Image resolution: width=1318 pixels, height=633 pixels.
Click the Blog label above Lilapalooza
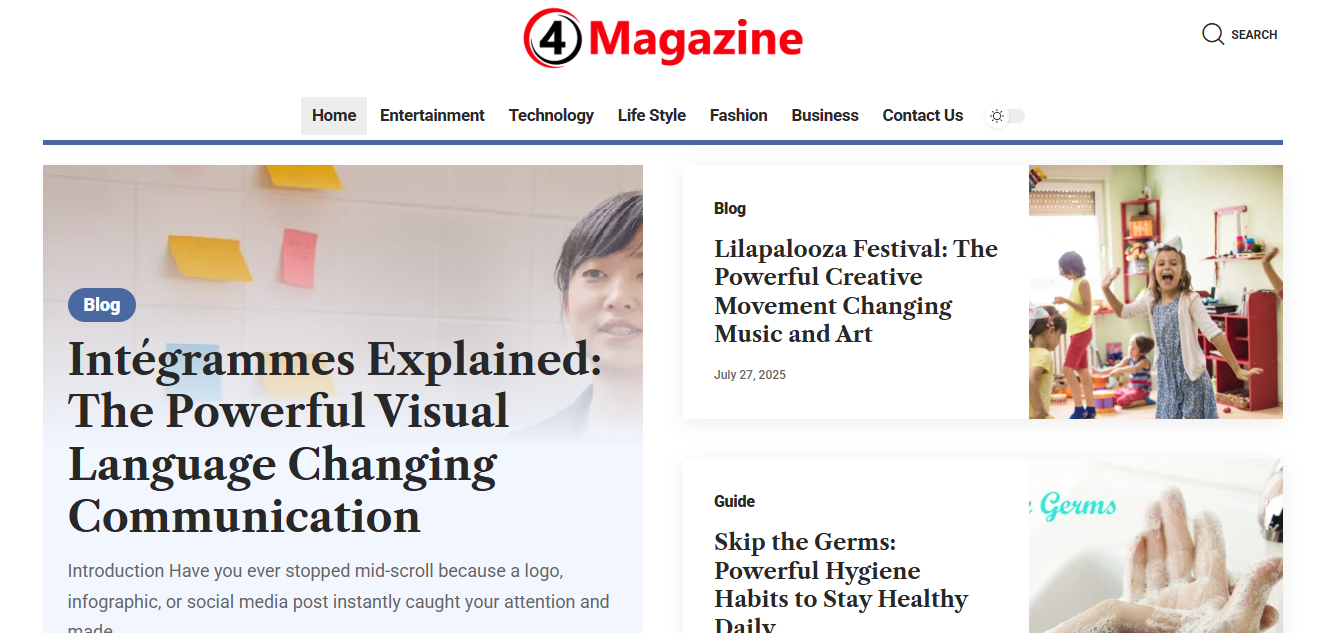pyautogui.click(x=730, y=208)
